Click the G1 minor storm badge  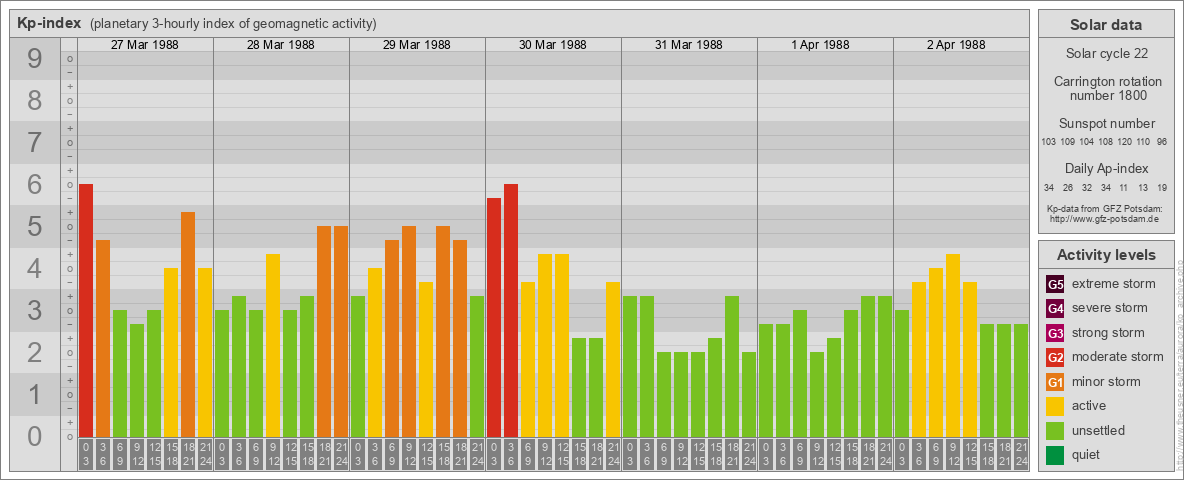pyautogui.click(x=1055, y=382)
